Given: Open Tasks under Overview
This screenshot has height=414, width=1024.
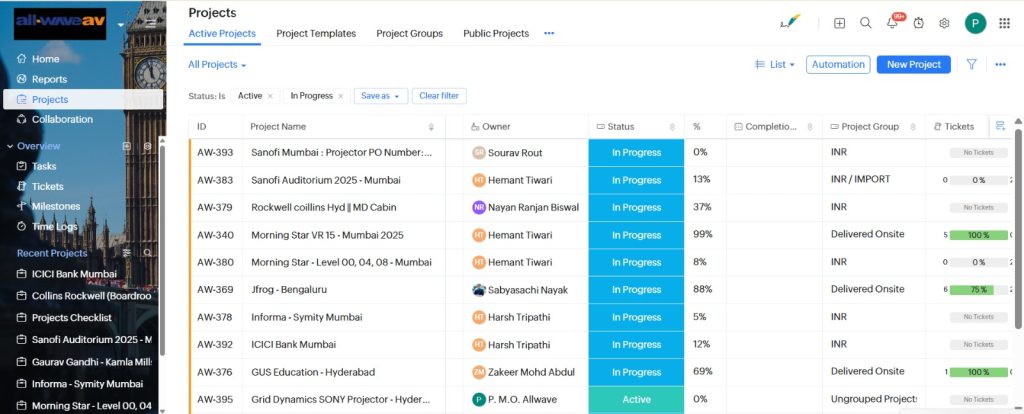Looking at the screenshot, I should click(44, 166).
